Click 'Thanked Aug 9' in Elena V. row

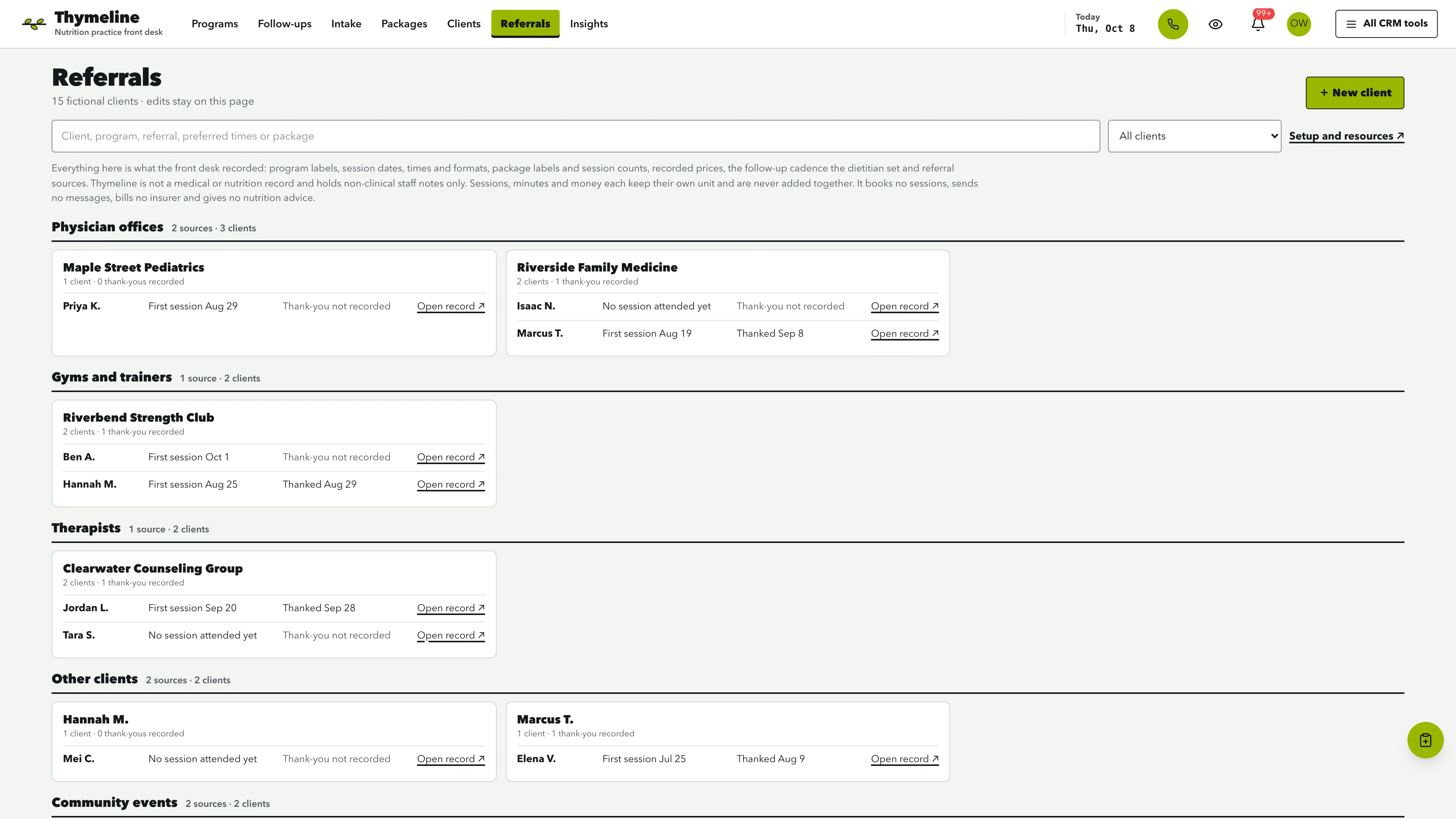770,759
